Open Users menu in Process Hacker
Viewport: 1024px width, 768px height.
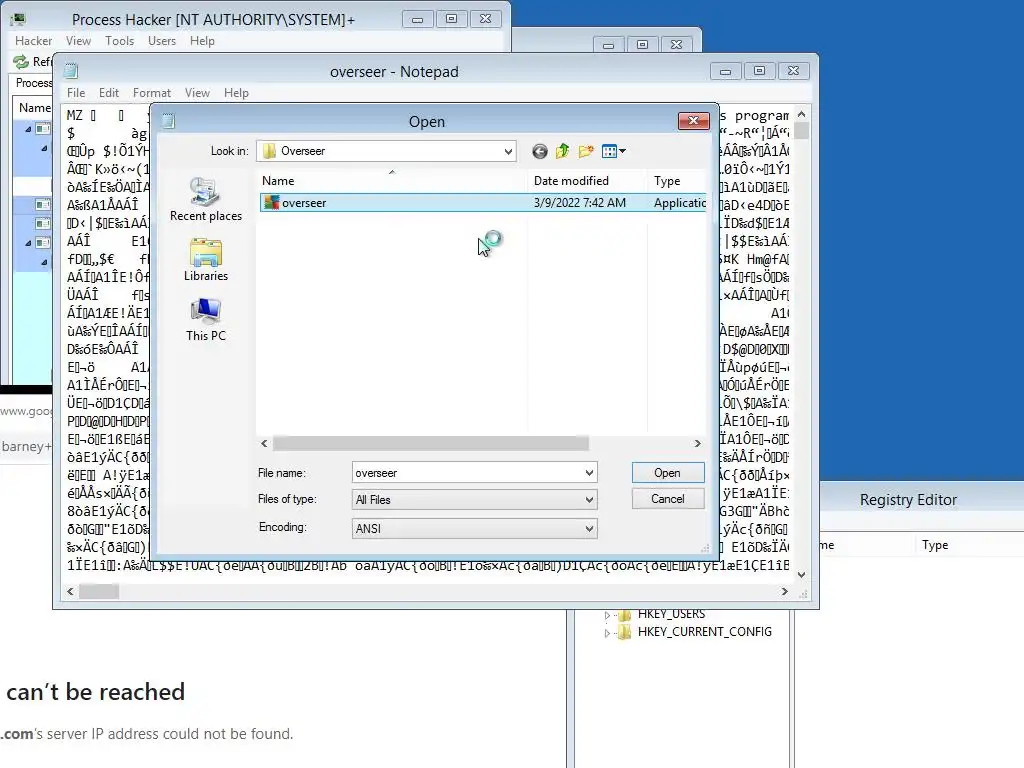pyautogui.click(x=162, y=40)
